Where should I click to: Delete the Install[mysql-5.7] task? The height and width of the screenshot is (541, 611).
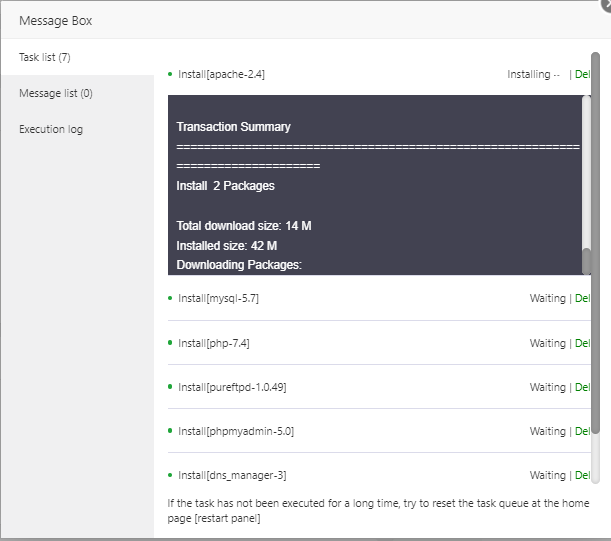(x=582, y=298)
